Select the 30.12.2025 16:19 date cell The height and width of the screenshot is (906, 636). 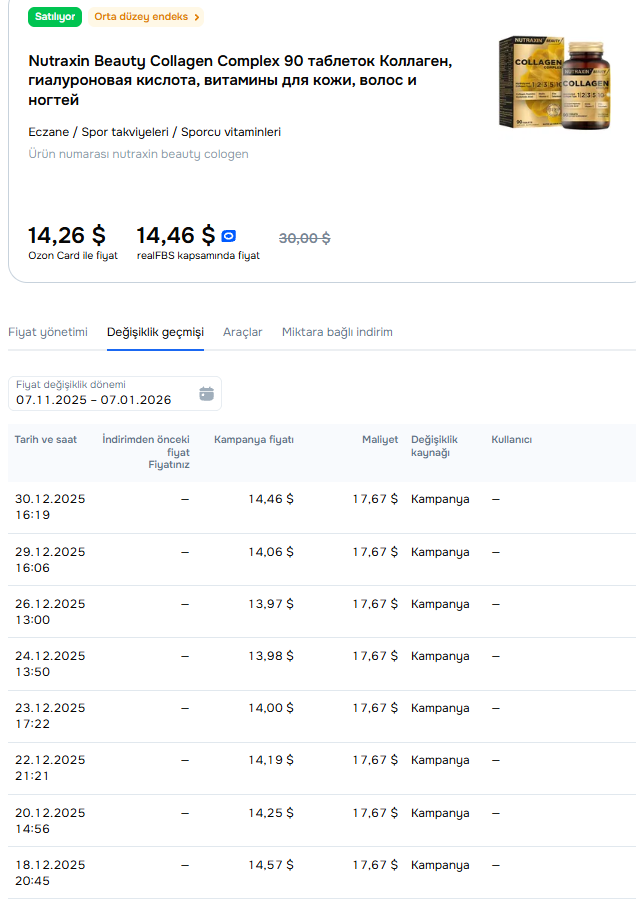[x=50, y=507]
